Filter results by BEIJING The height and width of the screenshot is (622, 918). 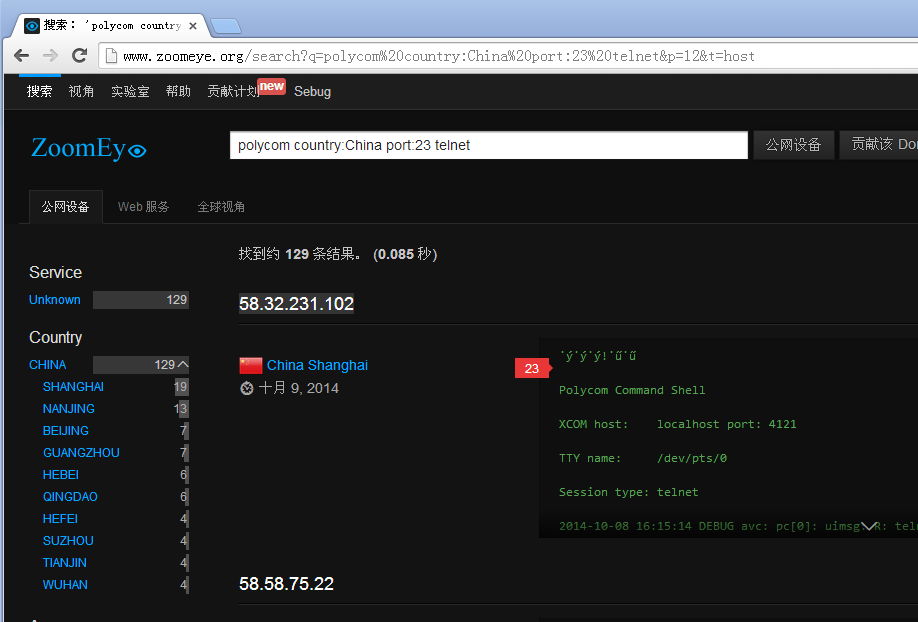tap(66, 430)
